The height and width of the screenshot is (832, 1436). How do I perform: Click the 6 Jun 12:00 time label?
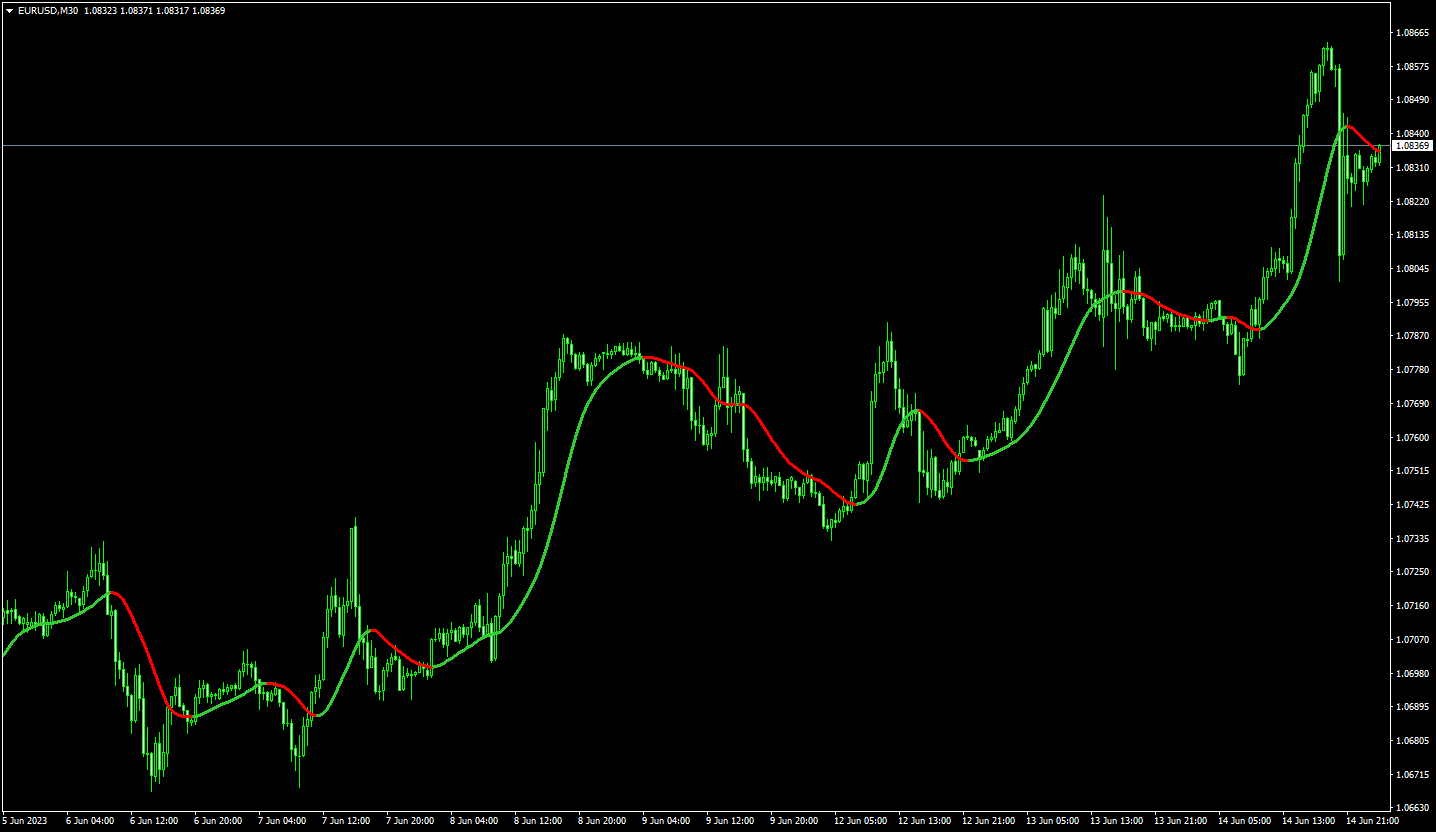(154, 821)
